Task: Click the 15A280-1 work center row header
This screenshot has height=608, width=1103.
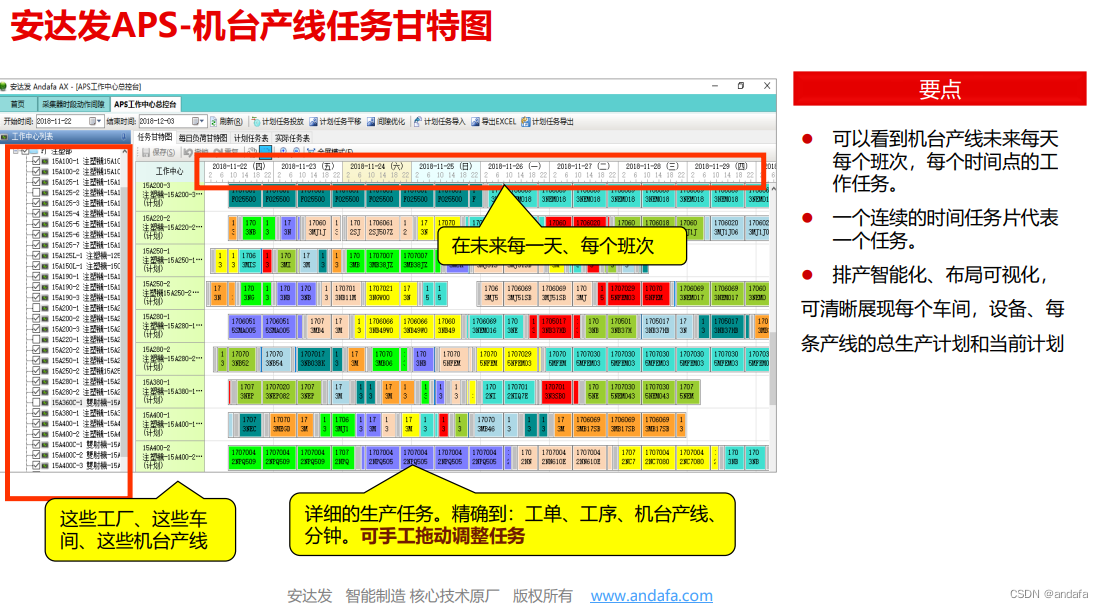Action: click(170, 326)
